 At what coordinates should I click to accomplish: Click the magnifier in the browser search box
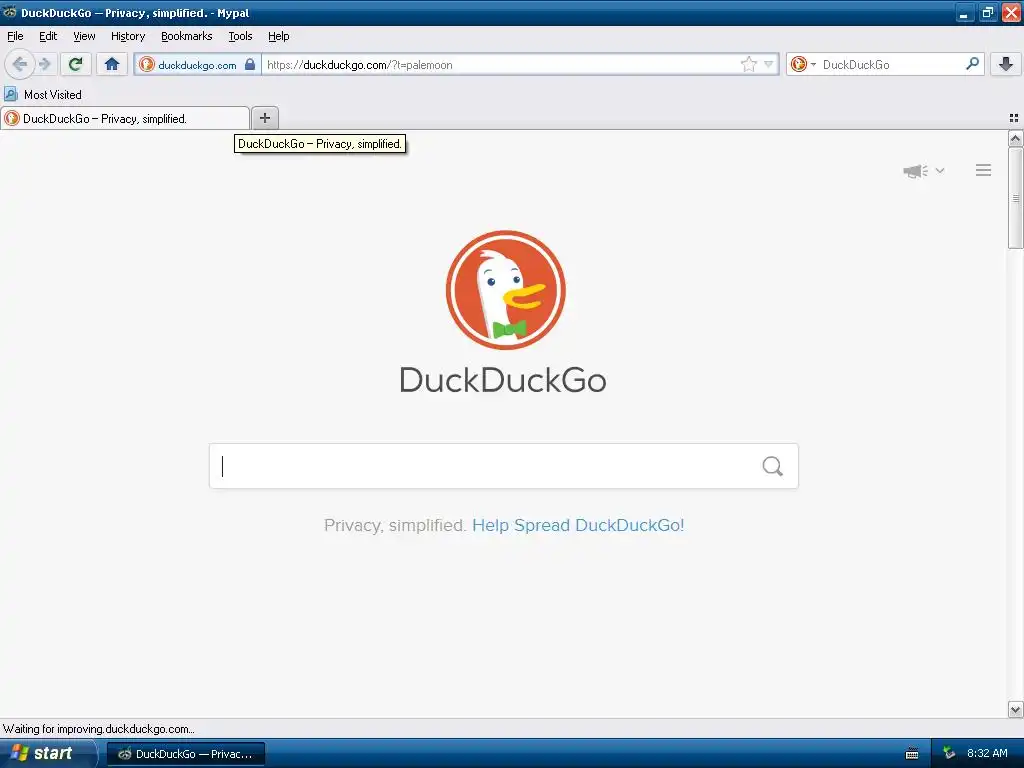pyautogui.click(x=972, y=64)
